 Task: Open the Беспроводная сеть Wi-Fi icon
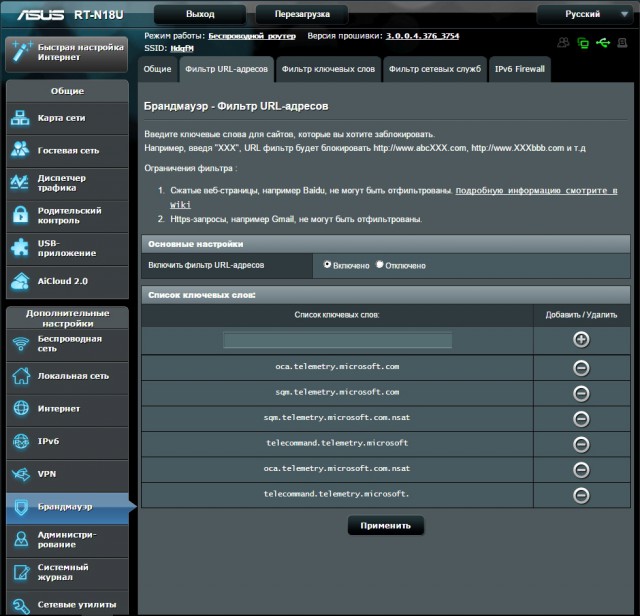tap(20, 344)
